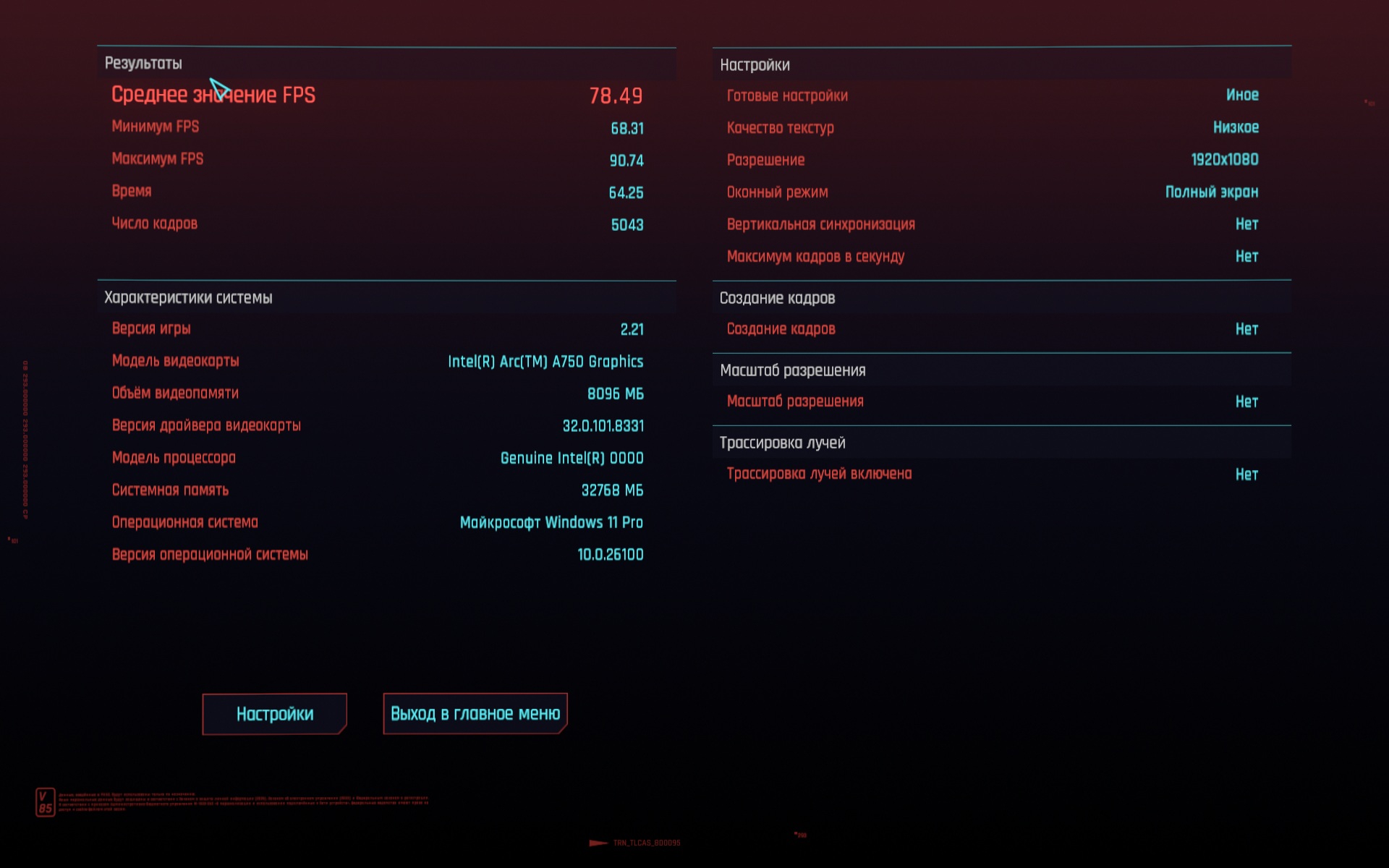Click the Трассировка лучей section header

click(x=782, y=443)
